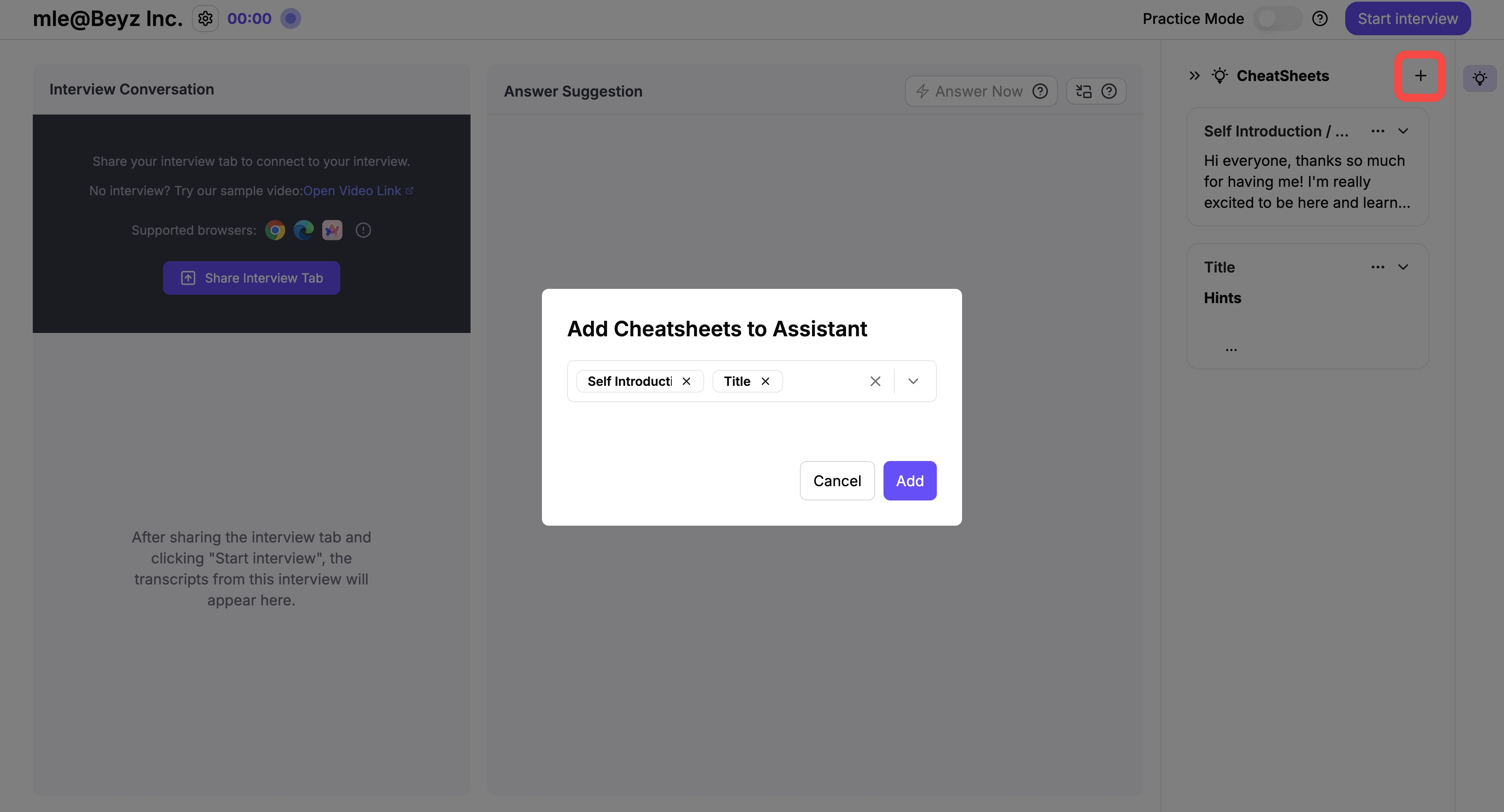The width and height of the screenshot is (1504, 812).
Task: Click the lightbulb icon in far-right sidebar
Action: 1480,78
